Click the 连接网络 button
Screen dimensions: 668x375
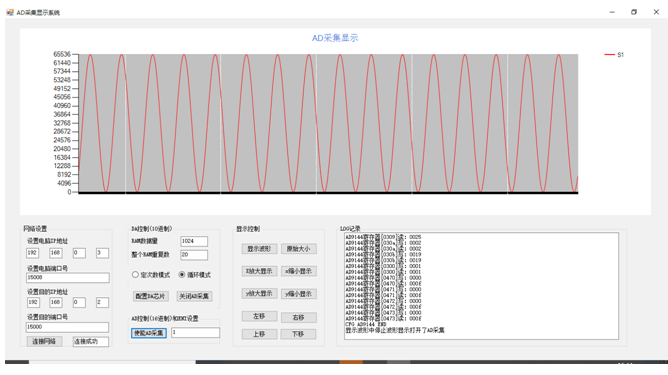44,341
